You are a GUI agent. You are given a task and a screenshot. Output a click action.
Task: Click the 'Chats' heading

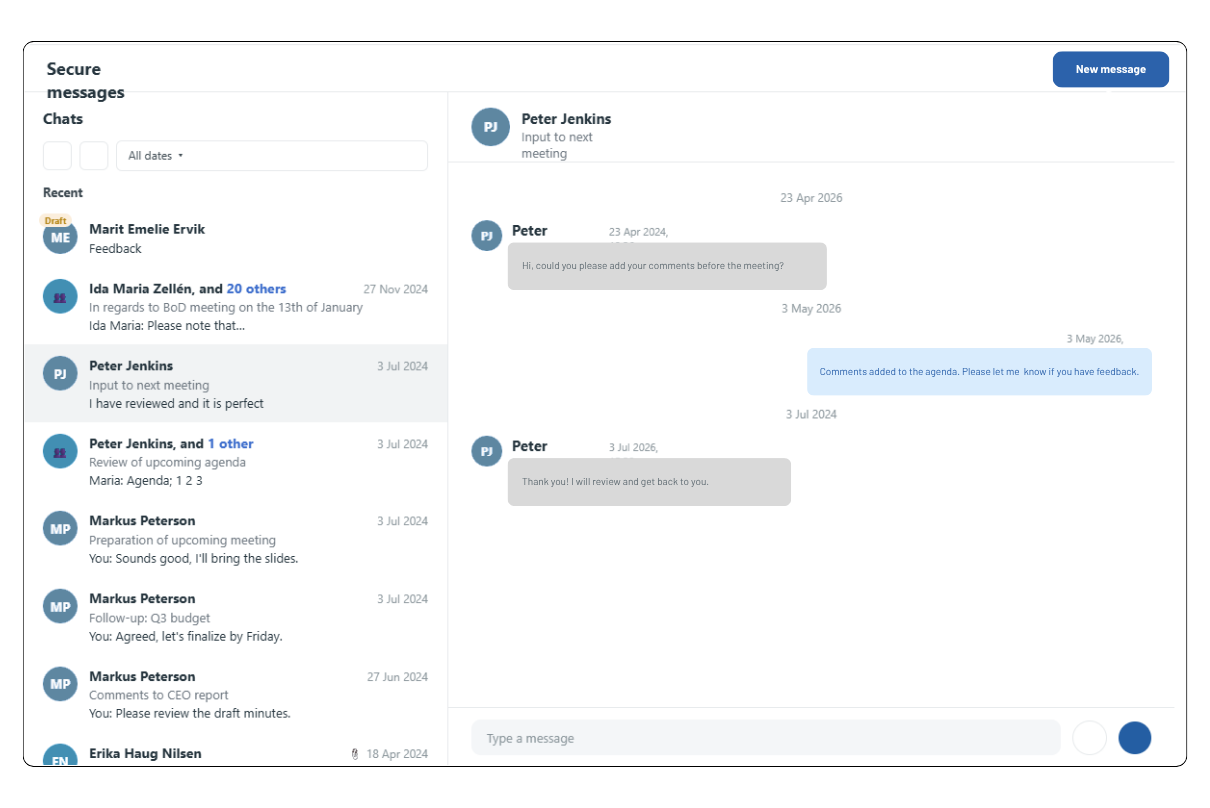click(x=63, y=119)
